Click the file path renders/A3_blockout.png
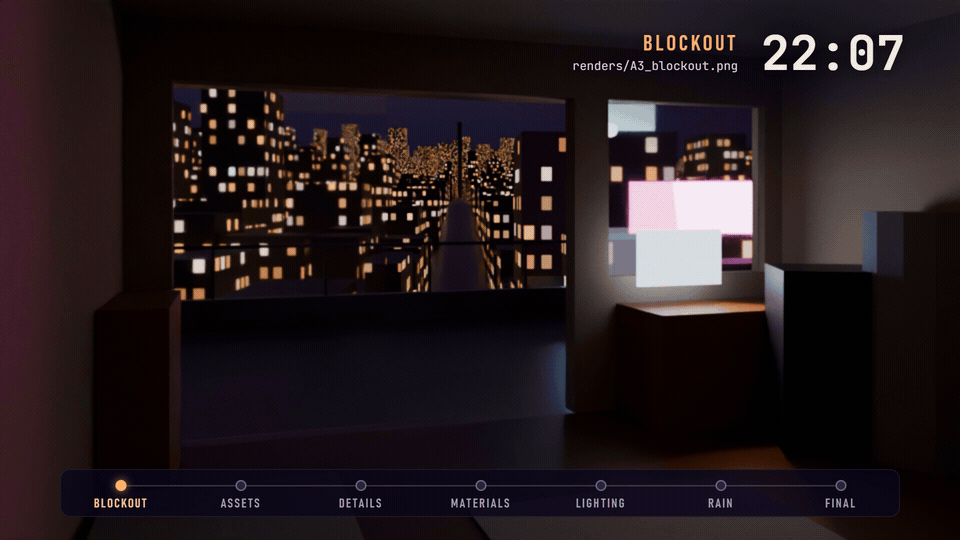 [x=655, y=66]
